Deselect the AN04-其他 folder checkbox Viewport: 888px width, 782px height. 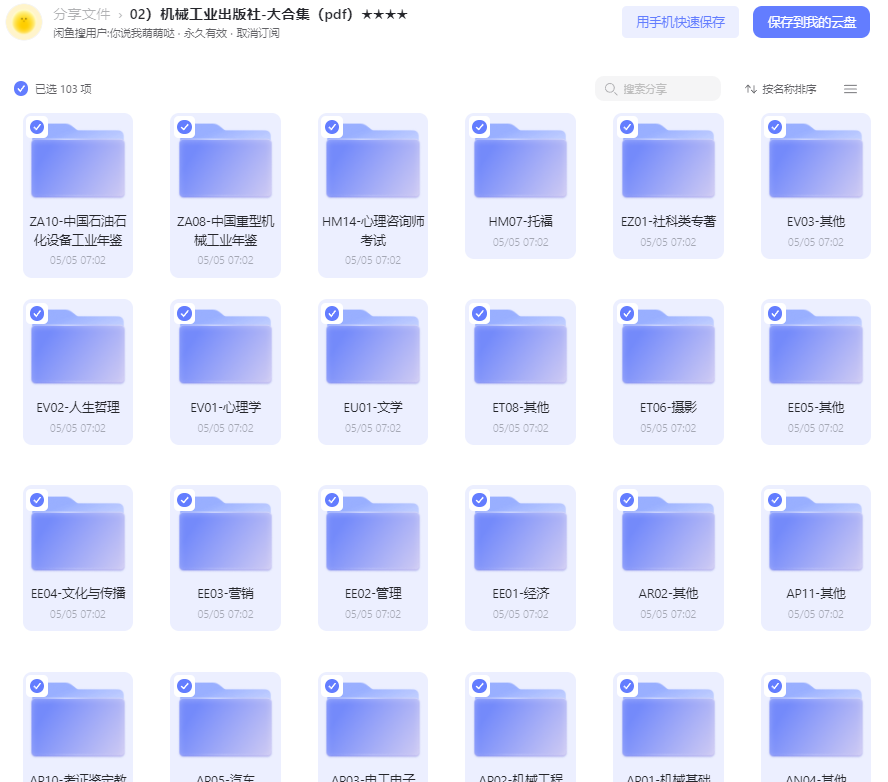[x=775, y=686]
